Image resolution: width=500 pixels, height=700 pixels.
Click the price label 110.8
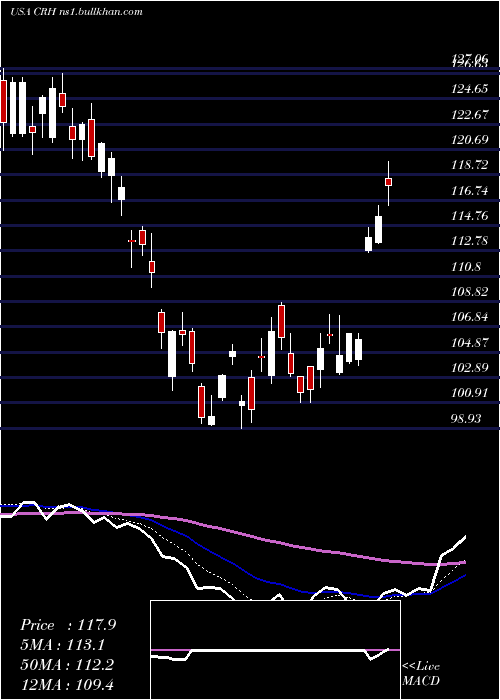(467, 267)
